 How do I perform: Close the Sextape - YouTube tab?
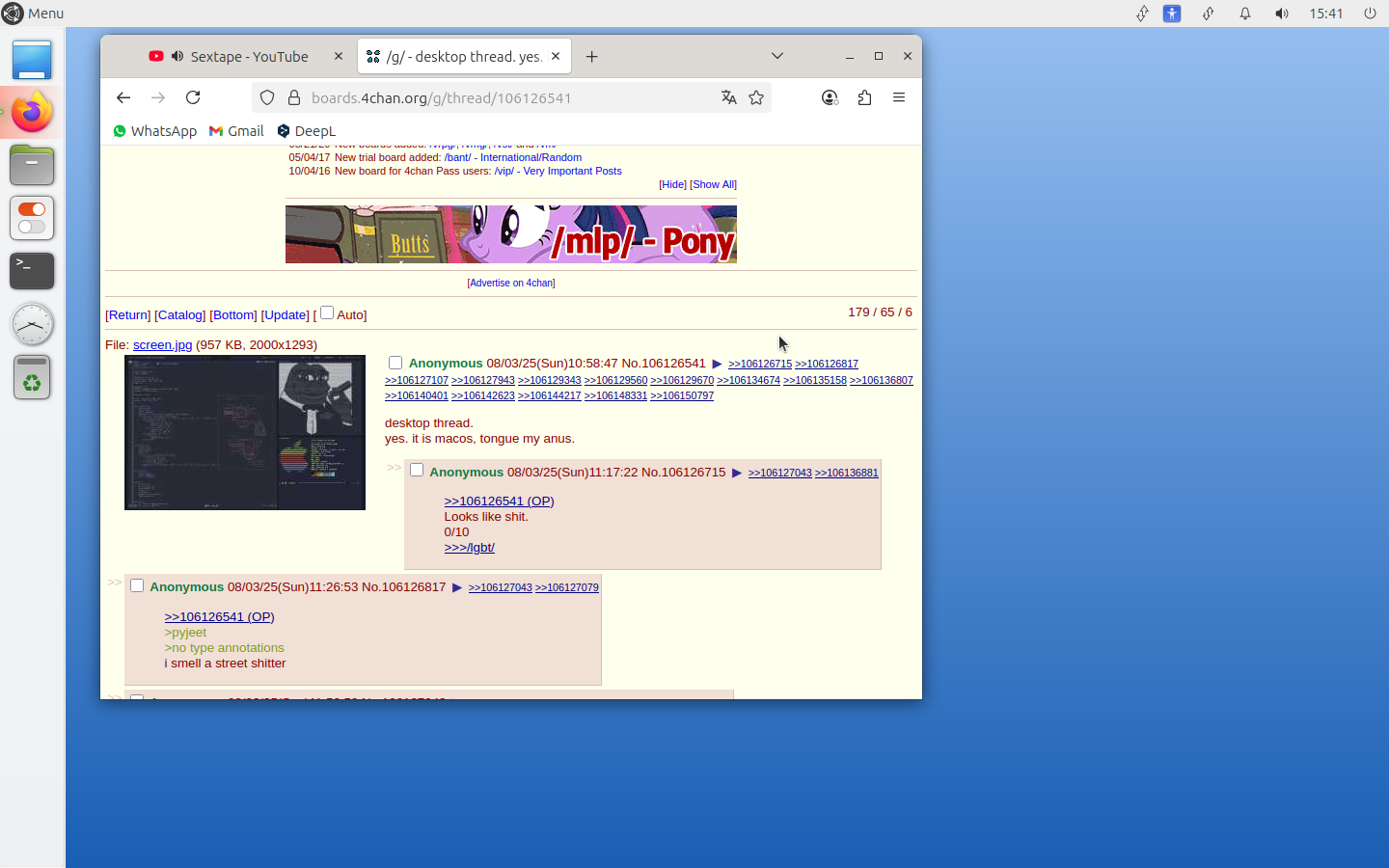click(x=339, y=57)
